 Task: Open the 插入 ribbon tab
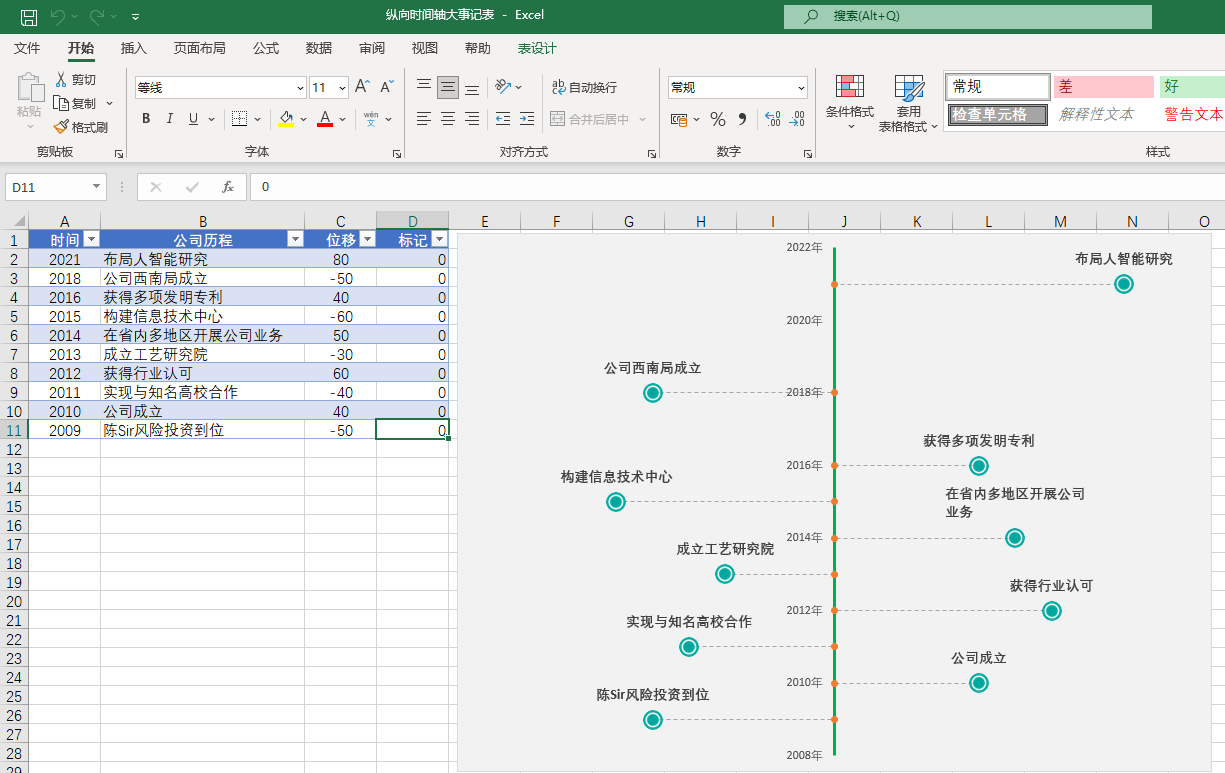tap(133, 48)
